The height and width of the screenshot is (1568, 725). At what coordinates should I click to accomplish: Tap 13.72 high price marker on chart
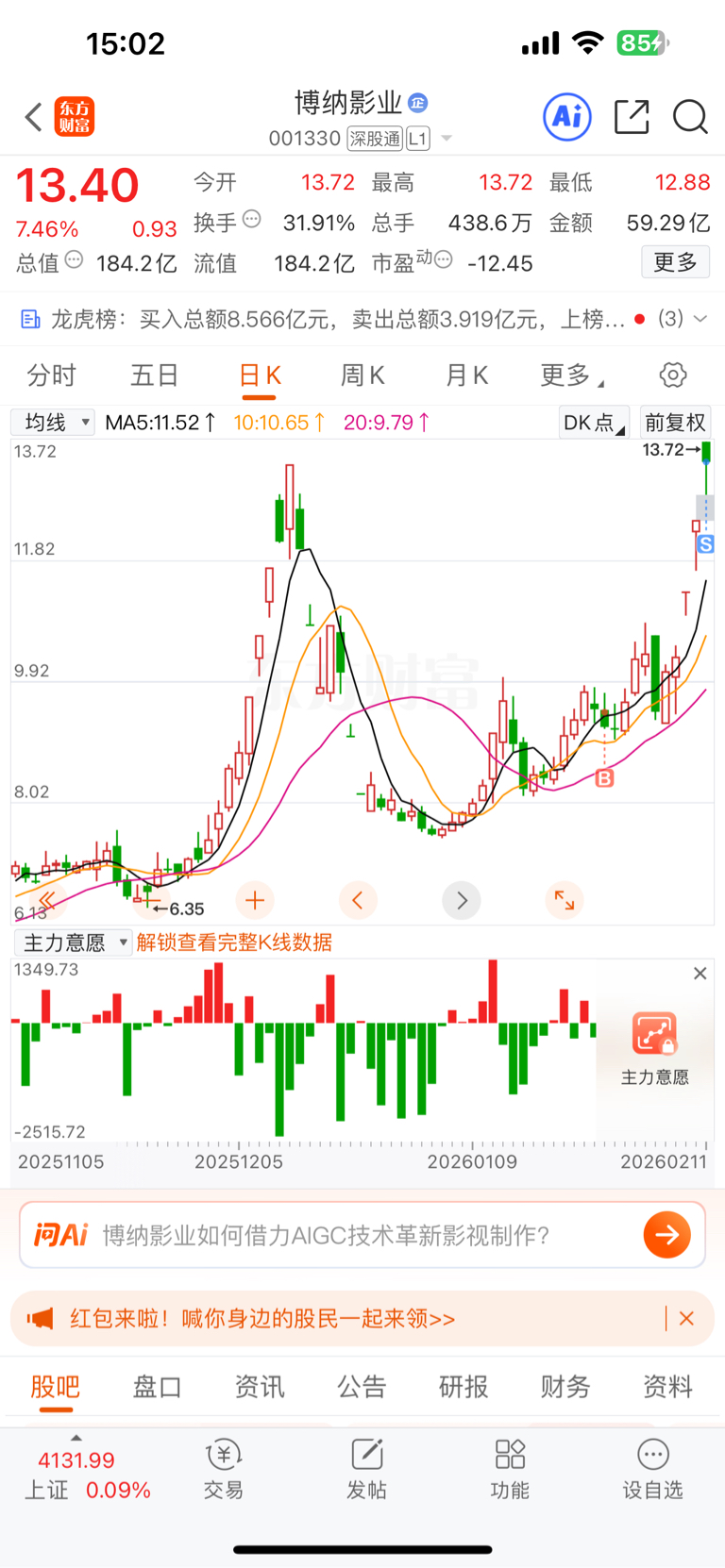(x=671, y=450)
